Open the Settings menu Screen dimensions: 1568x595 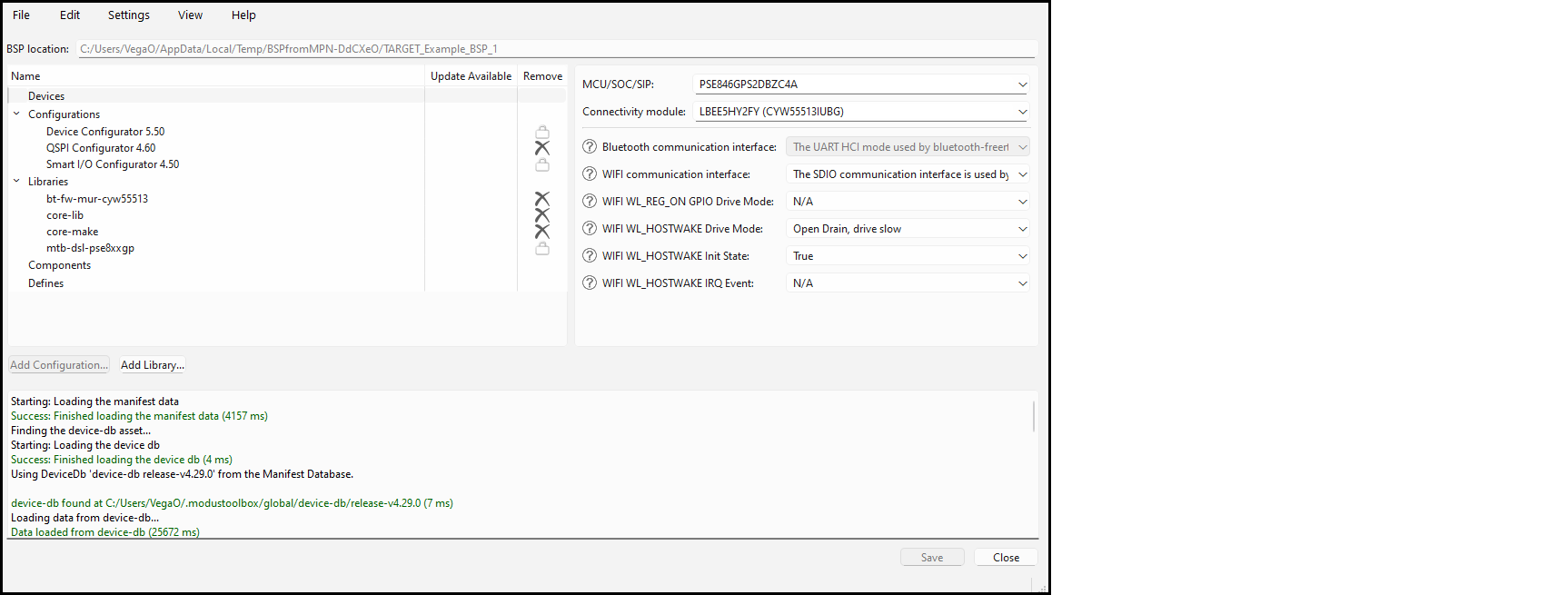(x=128, y=15)
